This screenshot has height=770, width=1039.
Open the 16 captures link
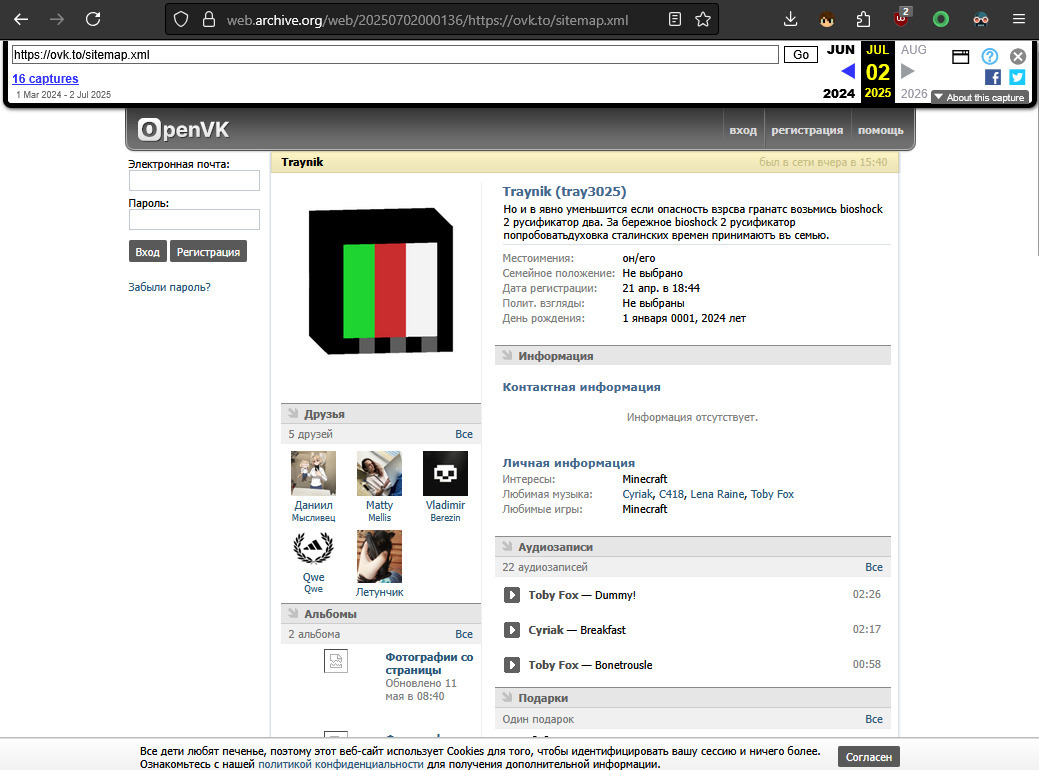[45, 79]
